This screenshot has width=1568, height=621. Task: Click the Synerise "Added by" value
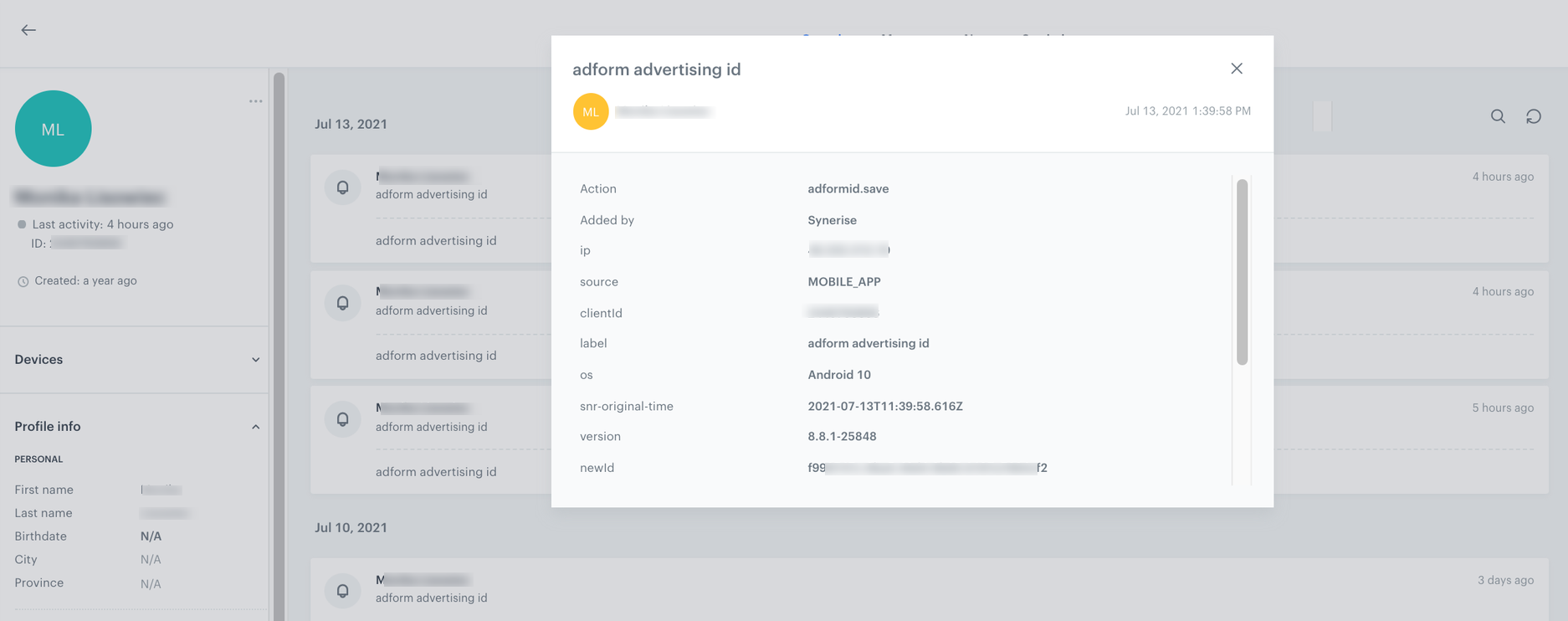click(832, 220)
